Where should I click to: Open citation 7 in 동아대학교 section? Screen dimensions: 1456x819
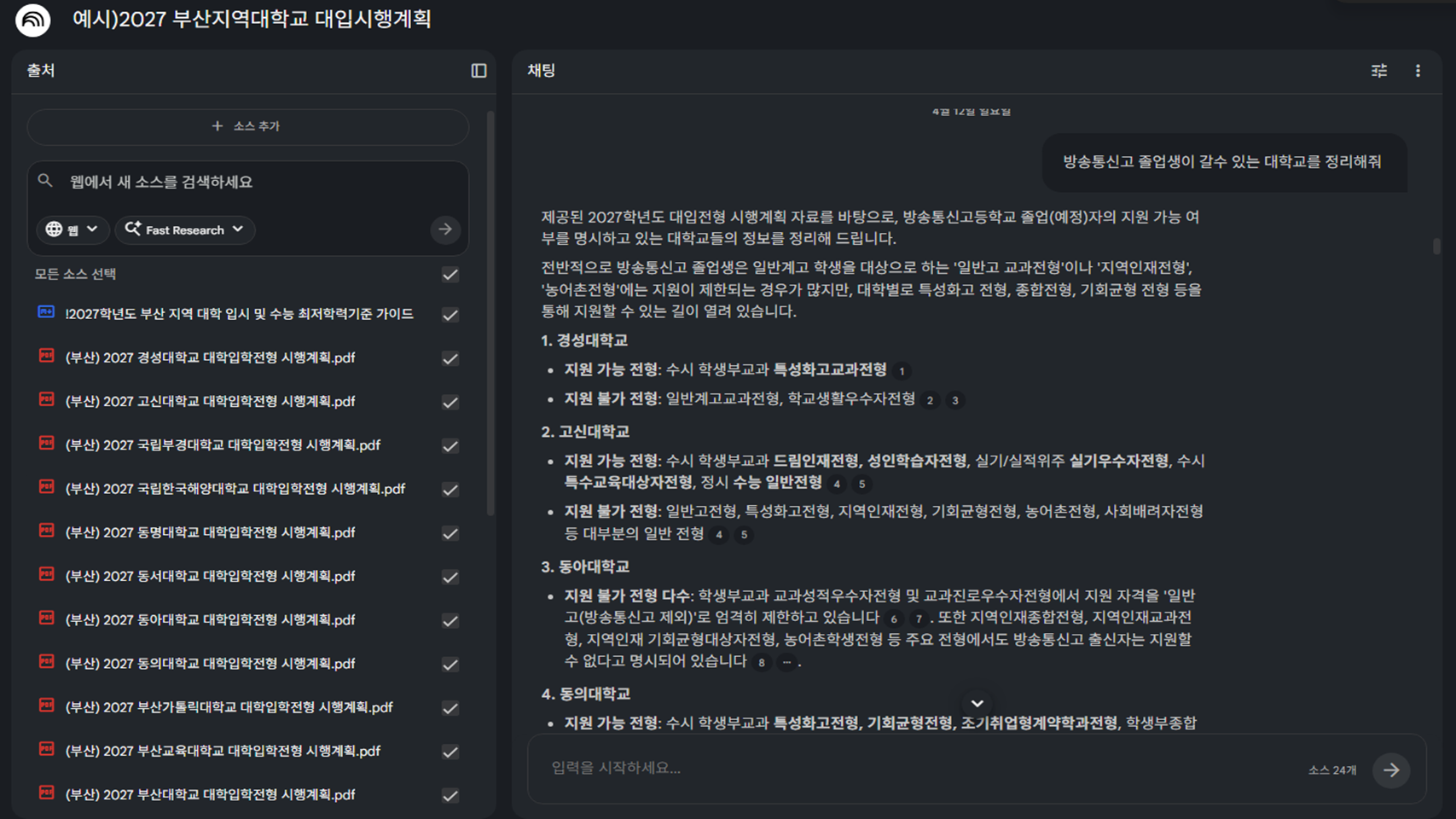pos(919,619)
